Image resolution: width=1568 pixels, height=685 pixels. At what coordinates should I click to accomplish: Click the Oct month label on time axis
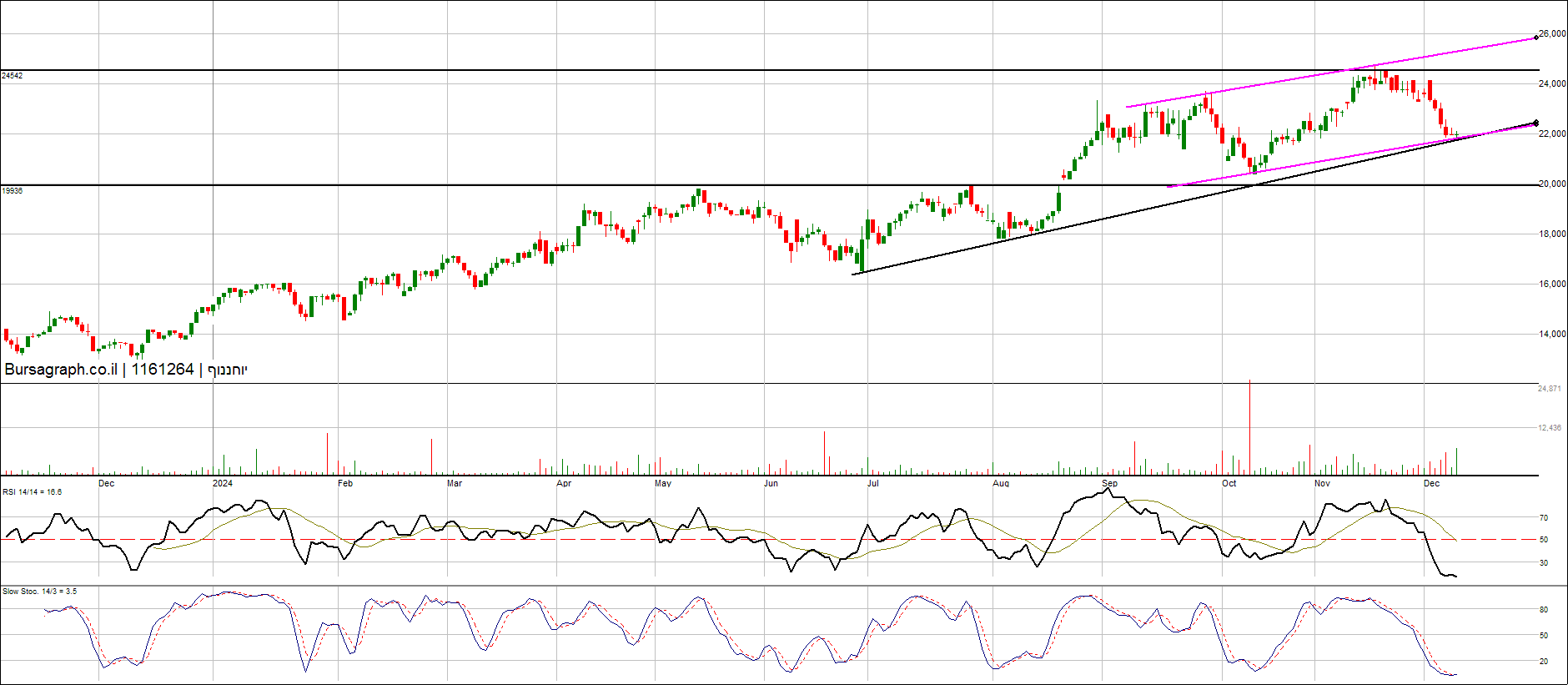click(1229, 483)
